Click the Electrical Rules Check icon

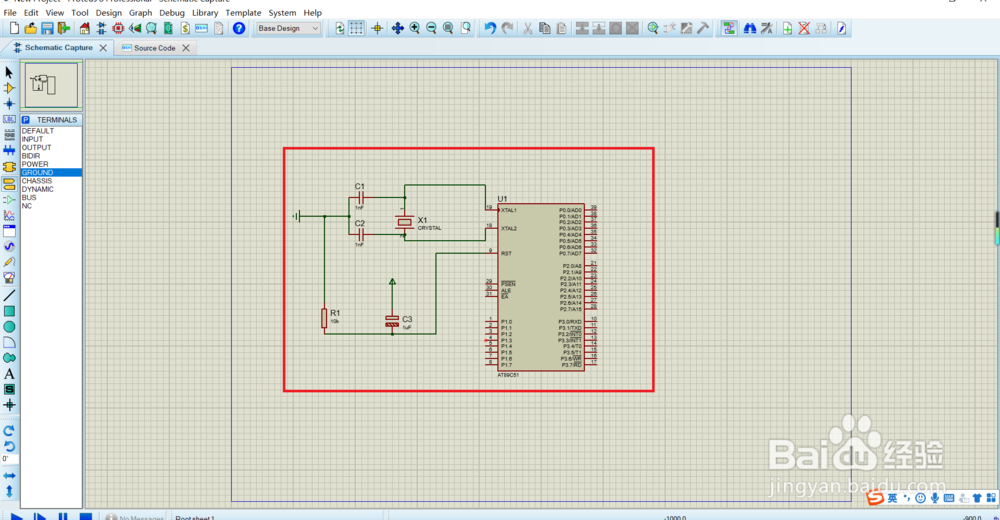841,28
